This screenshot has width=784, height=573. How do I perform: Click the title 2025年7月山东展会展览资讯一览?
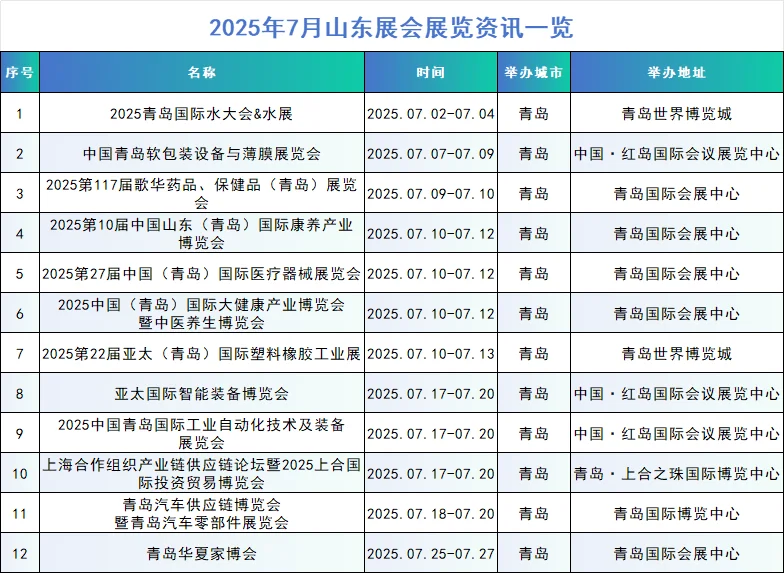[391, 28]
